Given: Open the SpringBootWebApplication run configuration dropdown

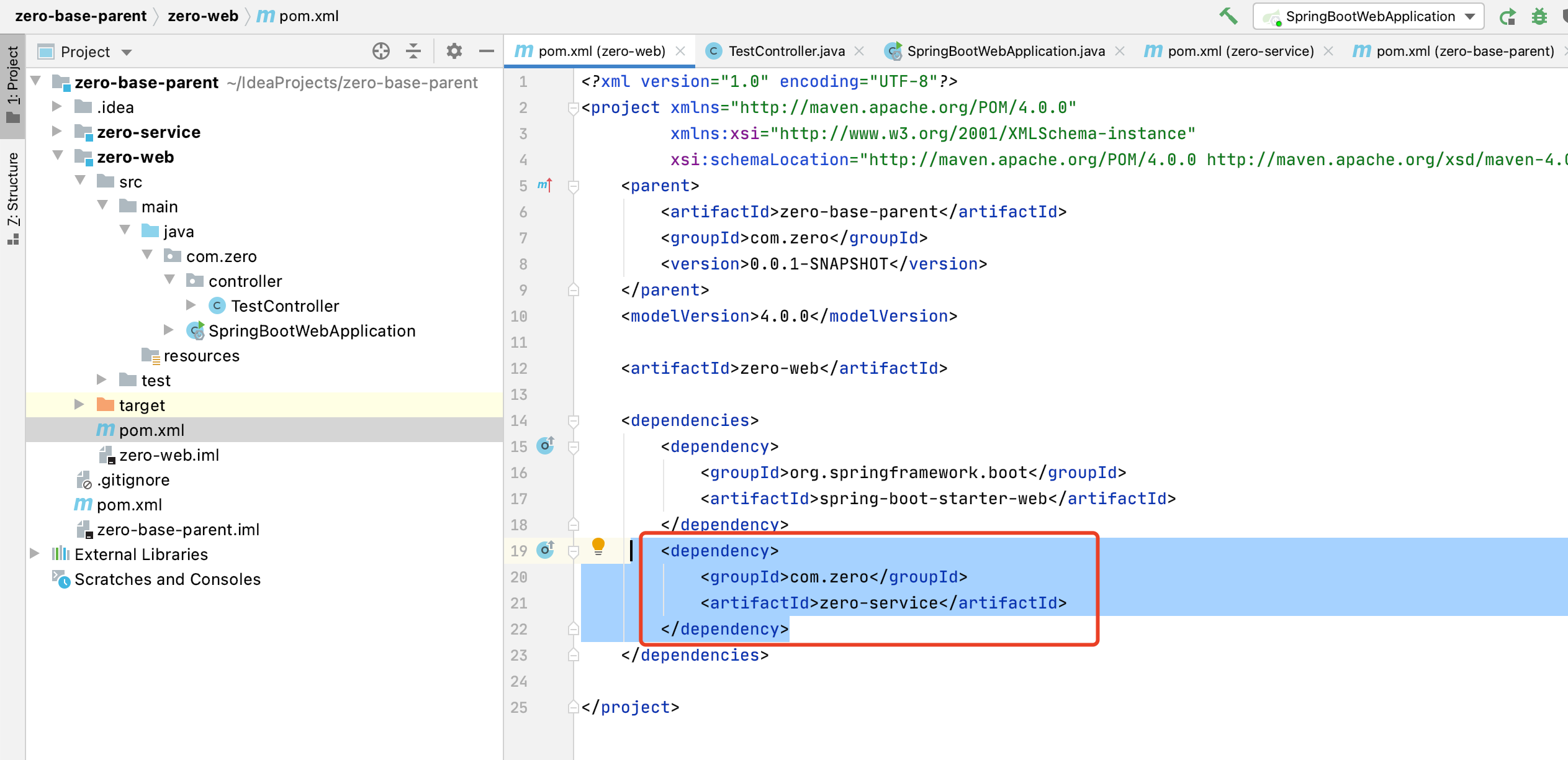Looking at the screenshot, I should pyautogui.click(x=1368, y=17).
